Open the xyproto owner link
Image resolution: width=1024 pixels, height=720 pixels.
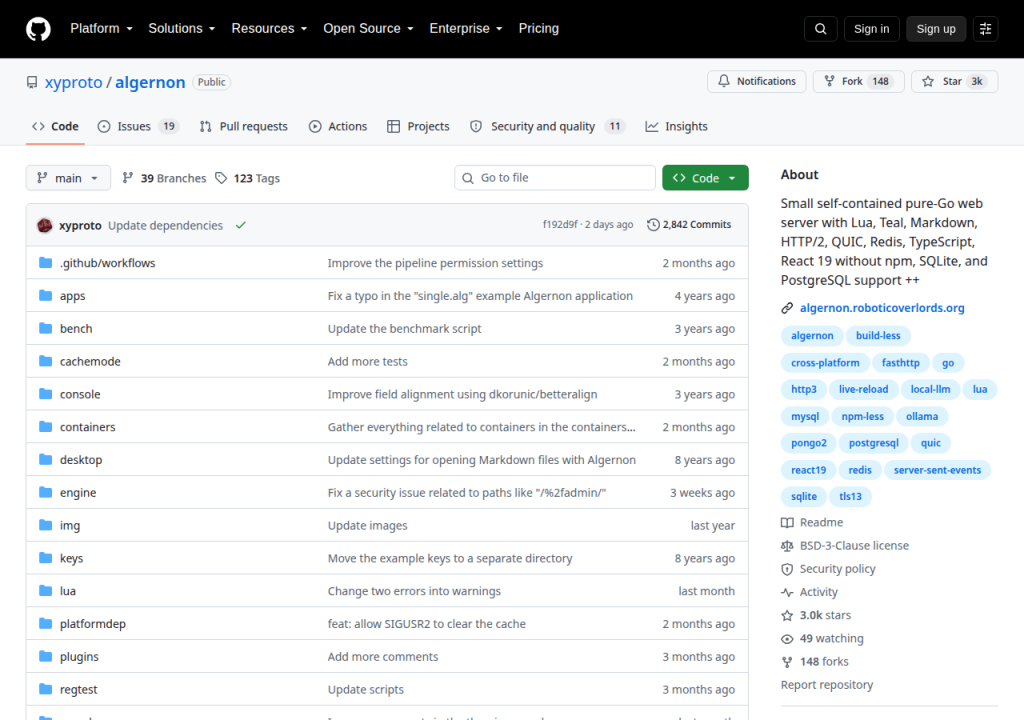click(x=73, y=82)
